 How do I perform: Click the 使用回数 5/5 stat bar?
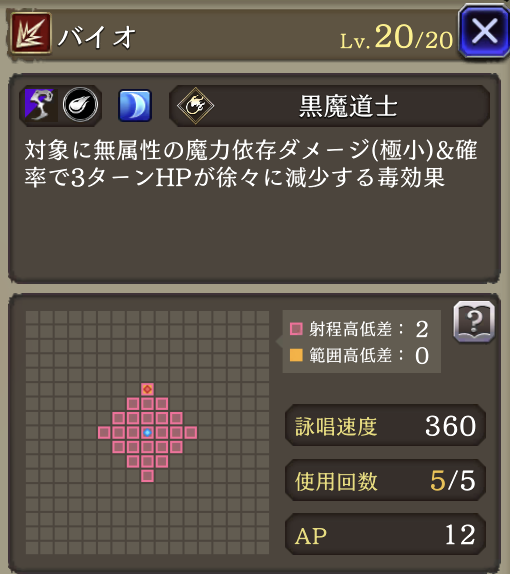pos(385,480)
